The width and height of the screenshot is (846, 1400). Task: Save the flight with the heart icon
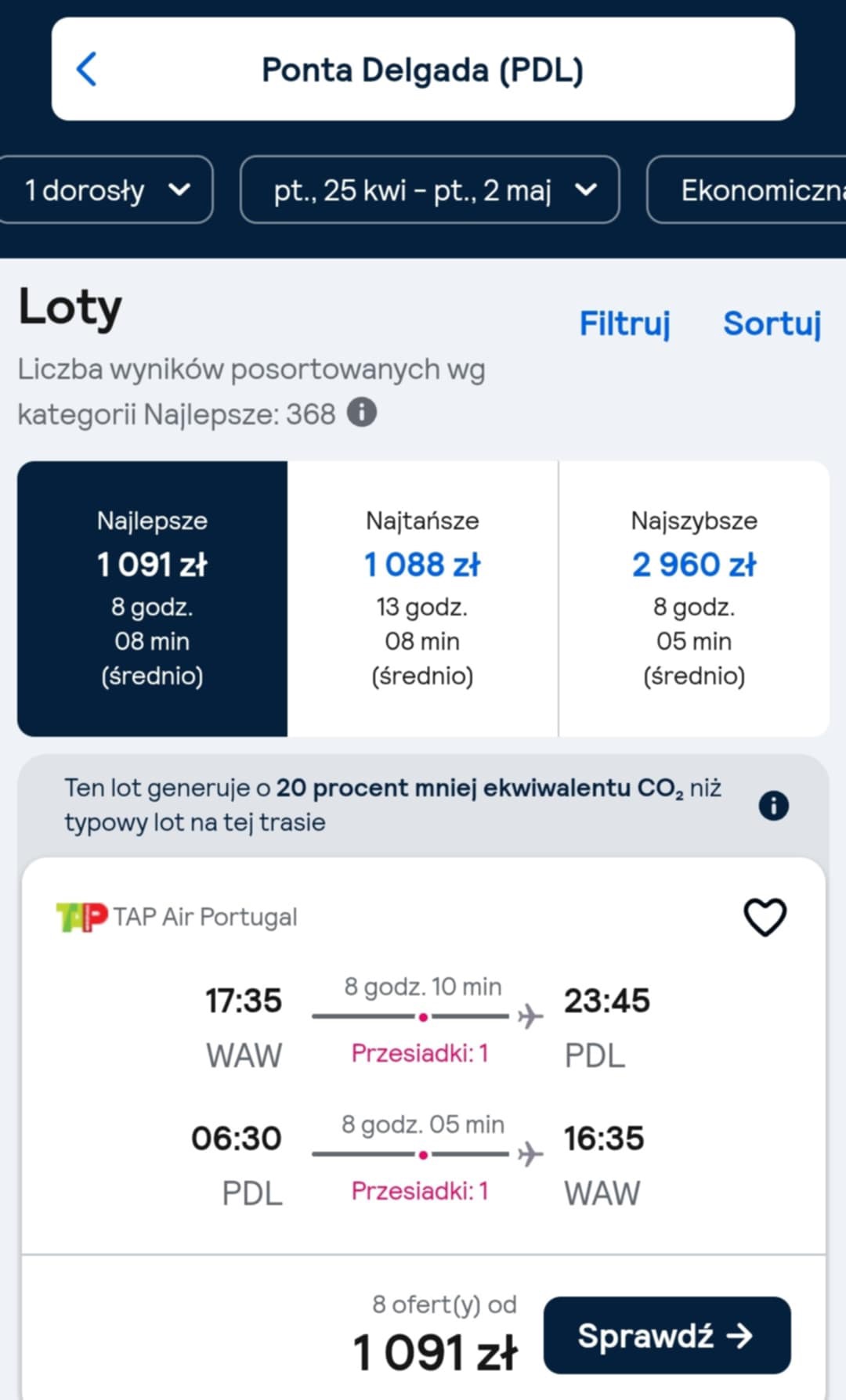point(765,917)
